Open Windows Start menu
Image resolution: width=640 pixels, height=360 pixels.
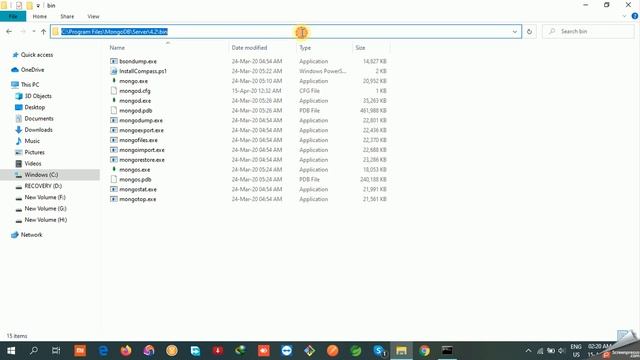pos(11,351)
